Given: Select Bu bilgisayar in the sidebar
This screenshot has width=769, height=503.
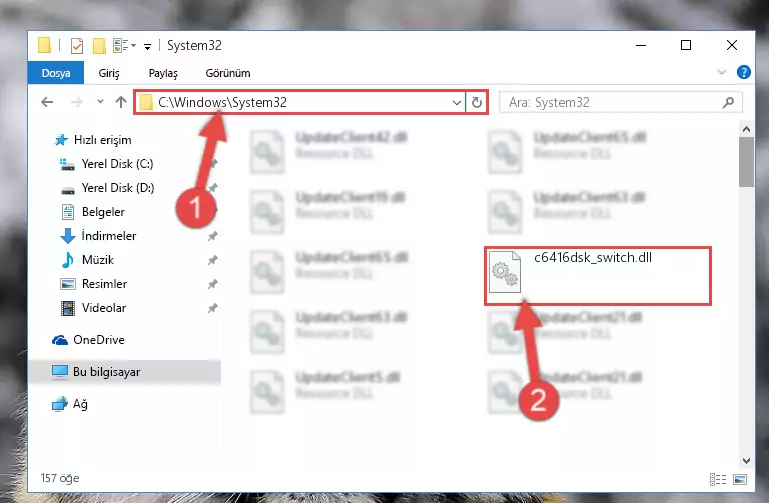Looking at the screenshot, I should 106,372.
